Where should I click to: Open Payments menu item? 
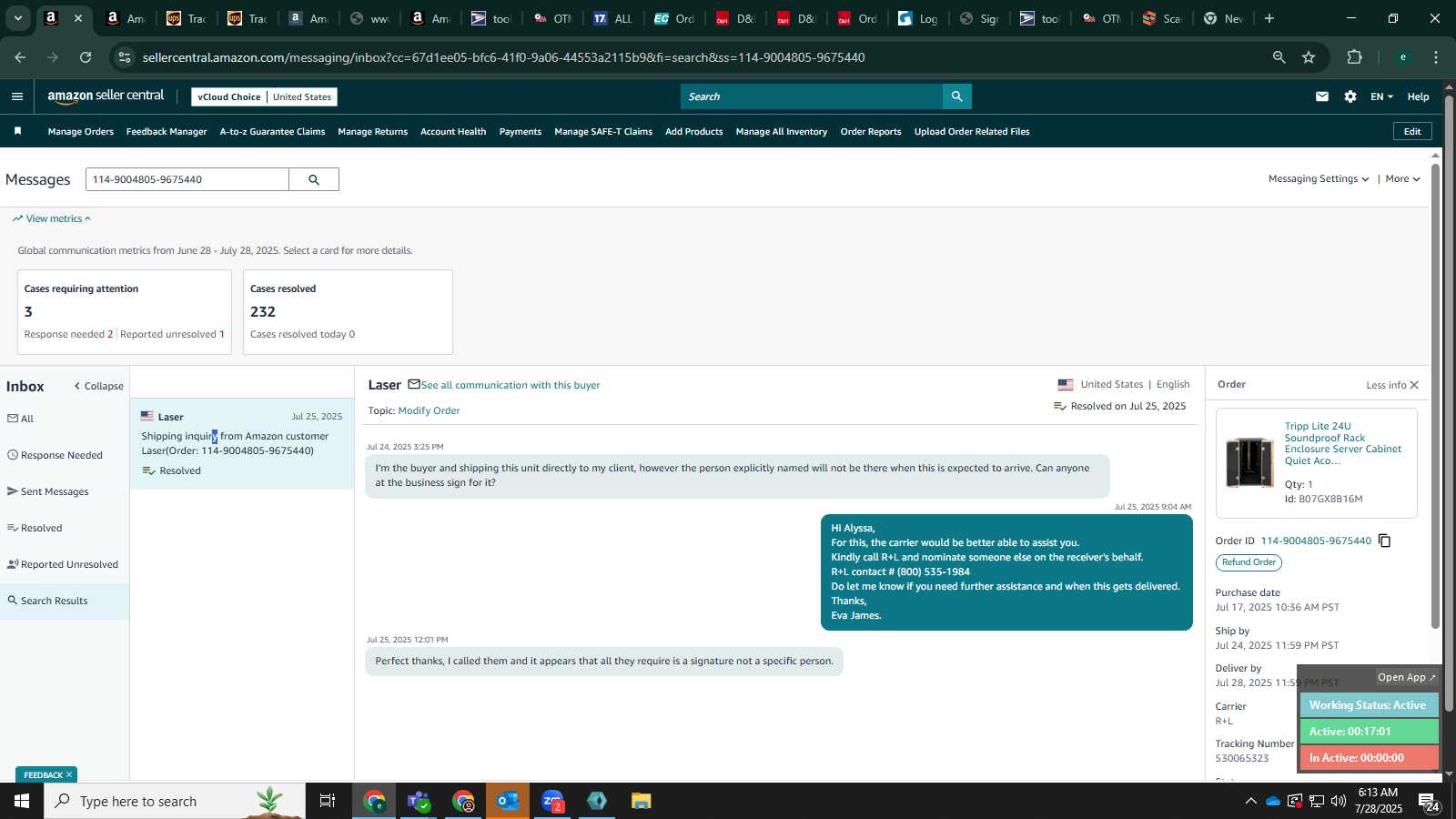[x=521, y=132]
